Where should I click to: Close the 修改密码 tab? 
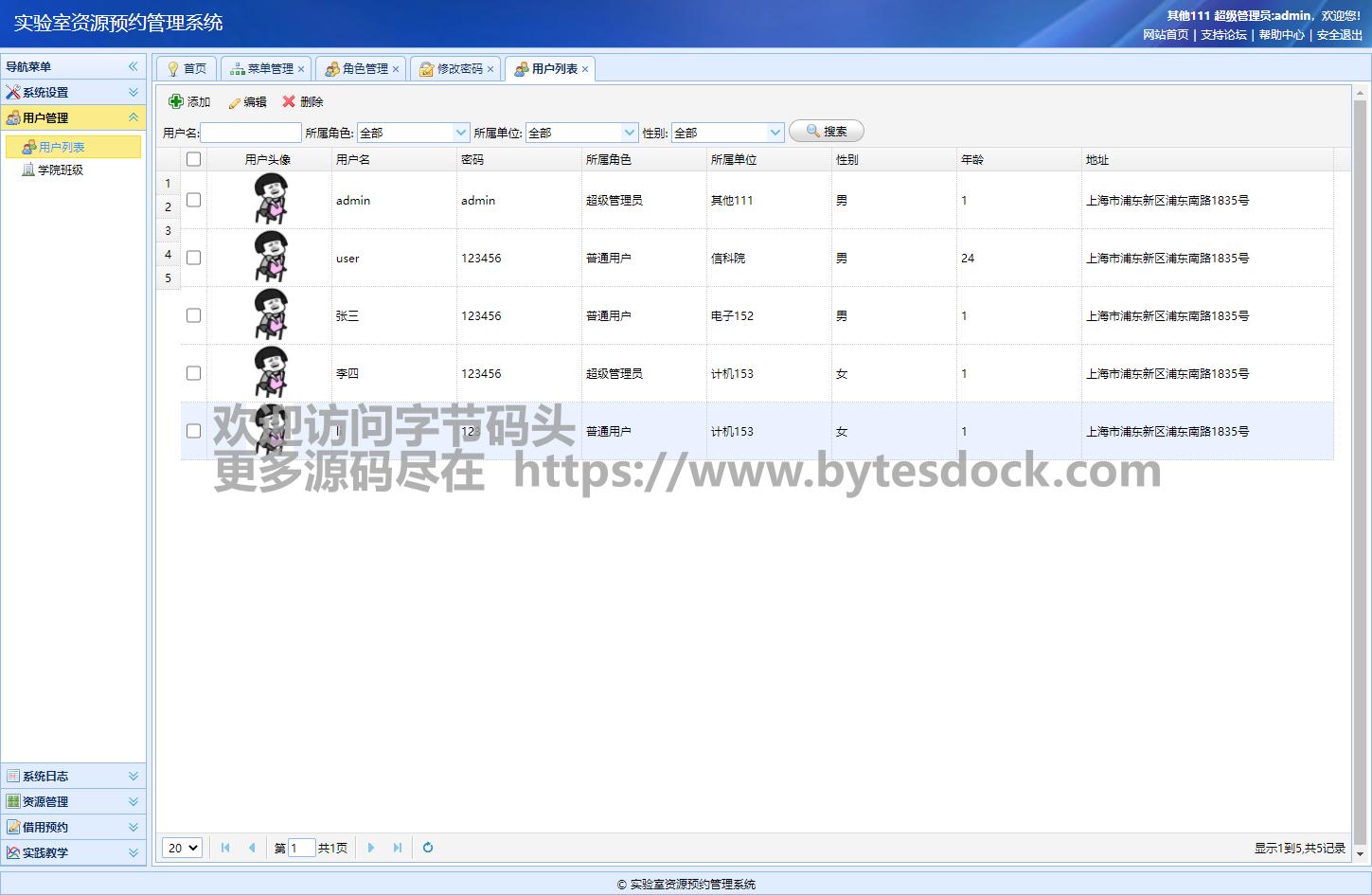[x=490, y=69]
